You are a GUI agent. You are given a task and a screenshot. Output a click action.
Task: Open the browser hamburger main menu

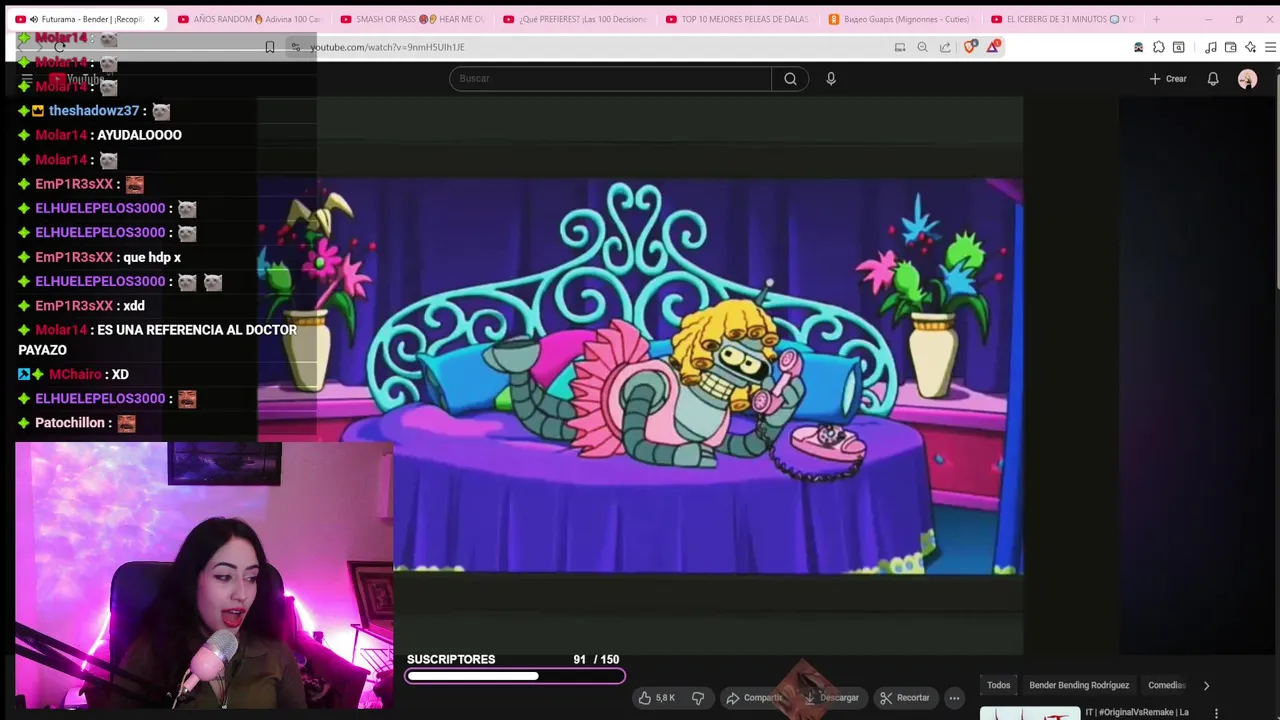point(1270,47)
